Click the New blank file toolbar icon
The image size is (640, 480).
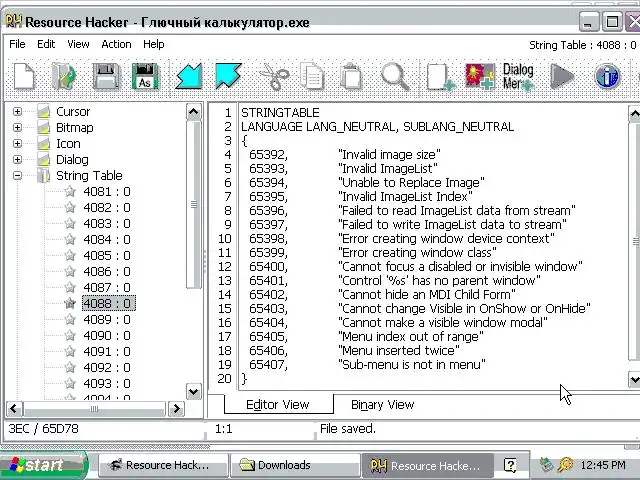[24, 76]
